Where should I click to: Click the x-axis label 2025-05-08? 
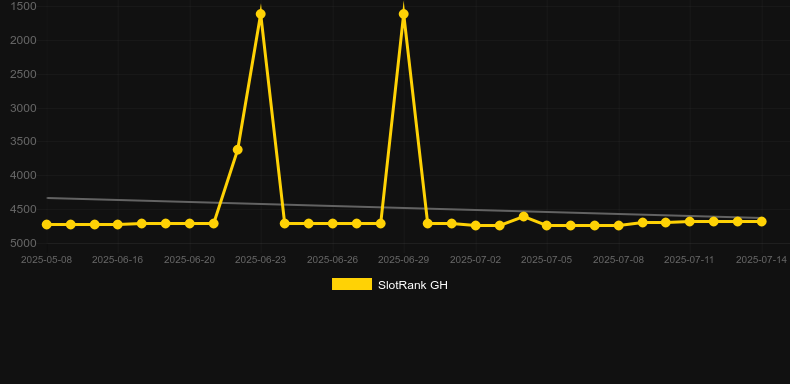[46, 260]
